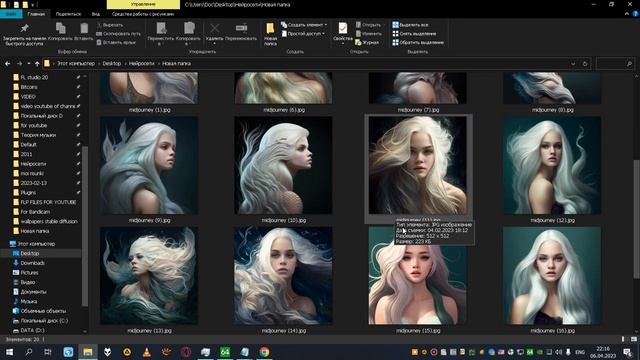Open Properties from the ribbon

pyautogui.click(x=342, y=33)
